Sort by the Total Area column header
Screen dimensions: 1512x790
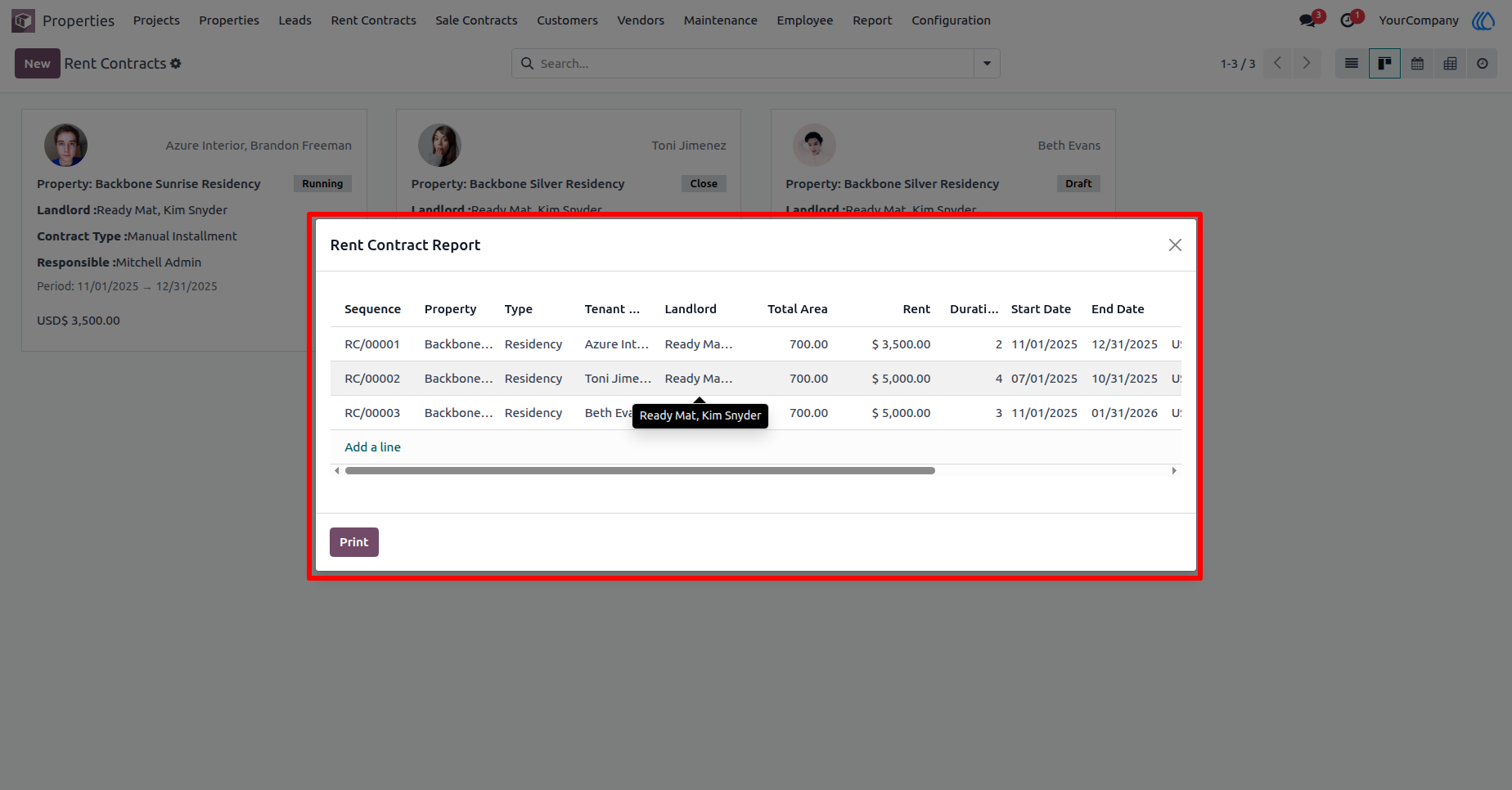(x=797, y=309)
